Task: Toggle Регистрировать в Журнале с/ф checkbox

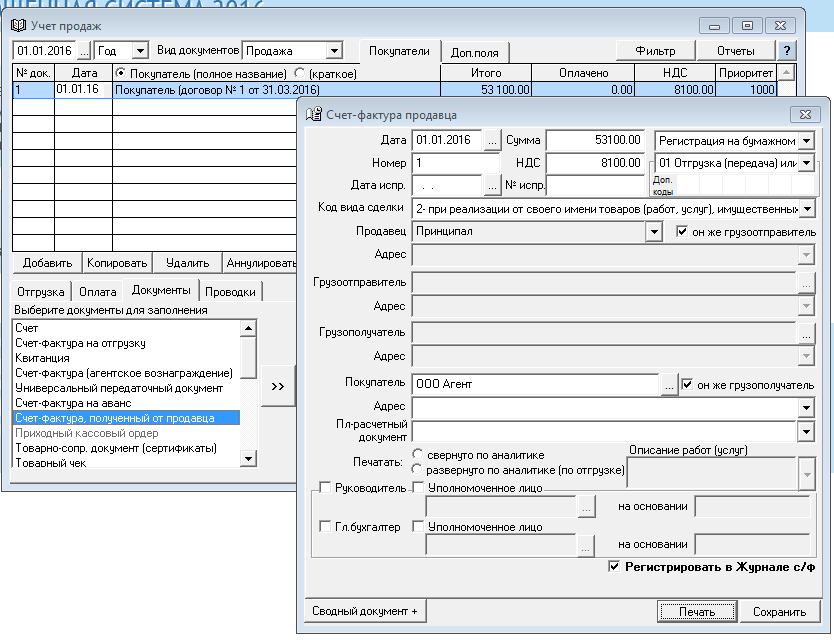Action: click(614, 567)
